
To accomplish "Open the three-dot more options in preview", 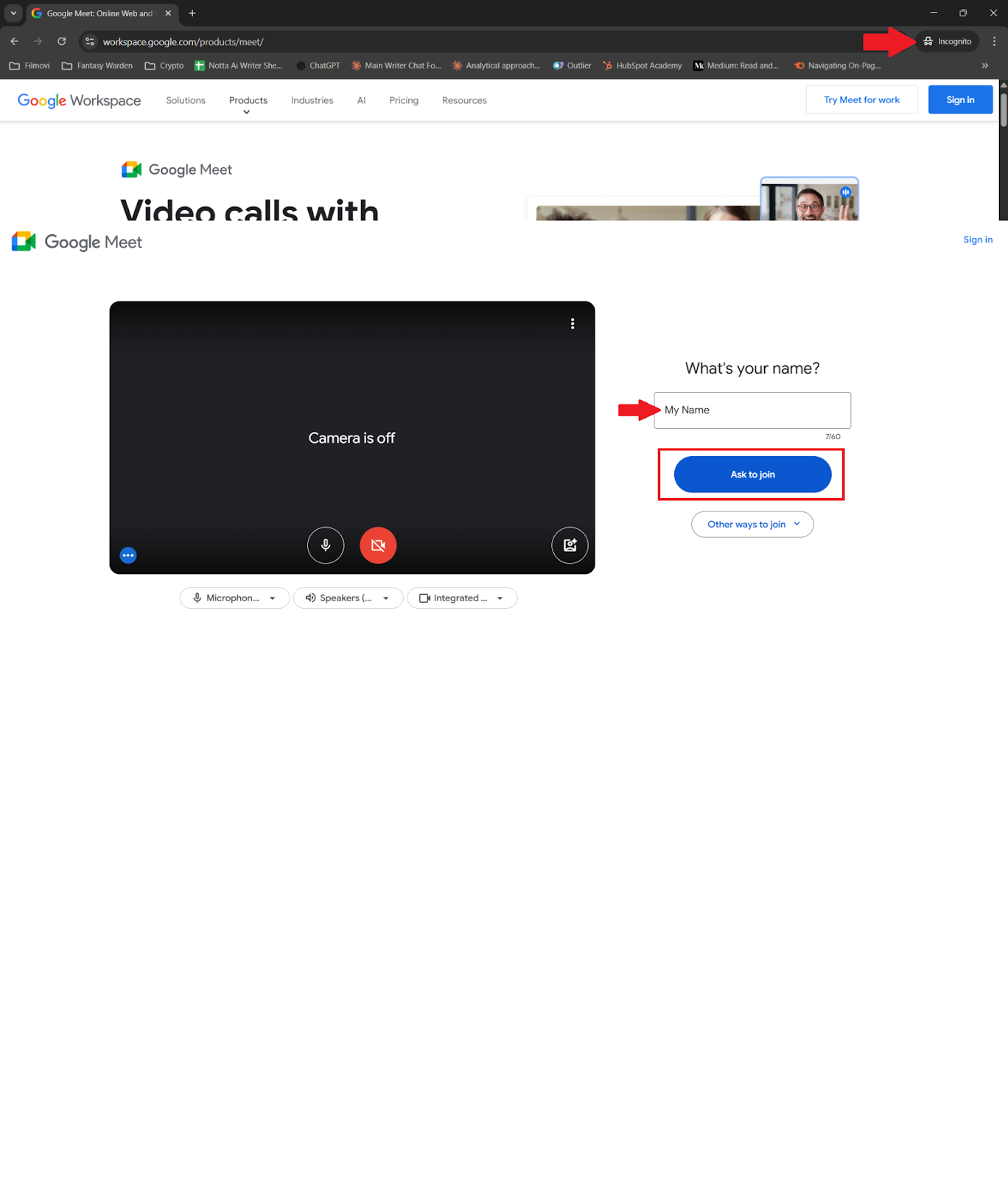I will 573,323.
